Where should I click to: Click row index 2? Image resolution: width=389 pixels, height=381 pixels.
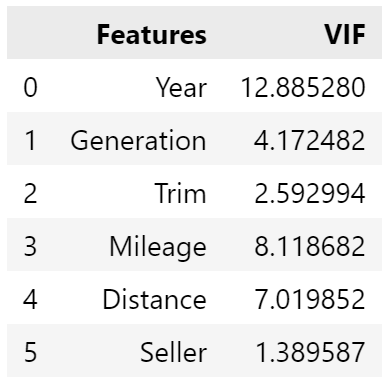pyautogui.click(x=30, y=193)
